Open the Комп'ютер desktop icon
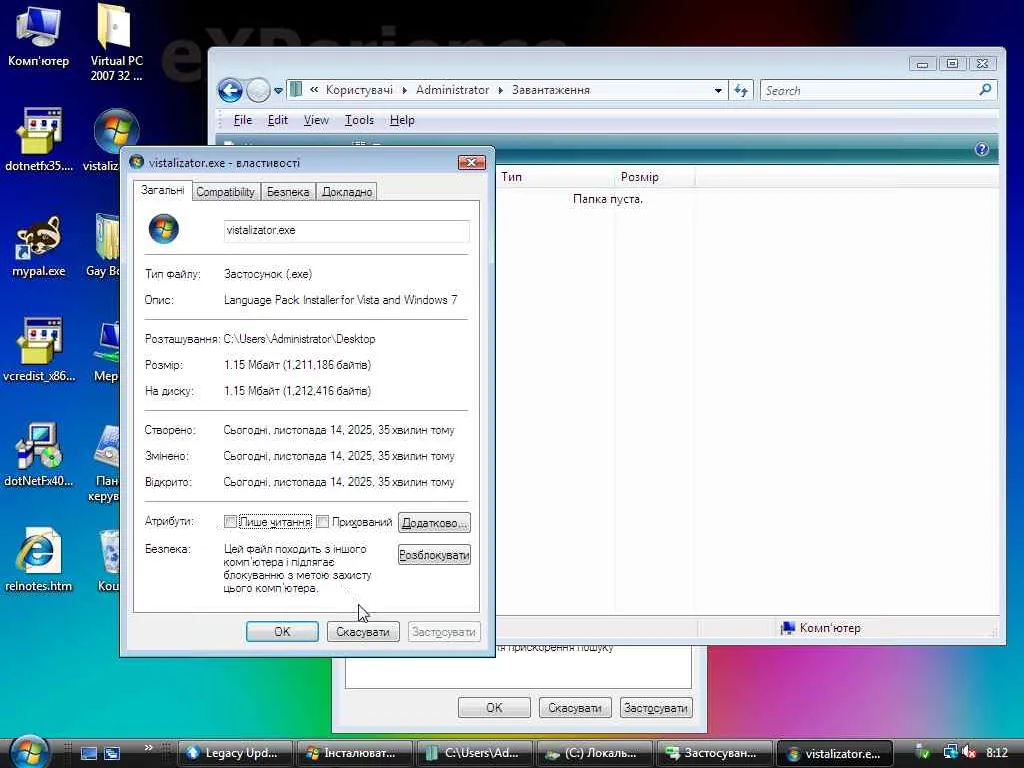 38,36
